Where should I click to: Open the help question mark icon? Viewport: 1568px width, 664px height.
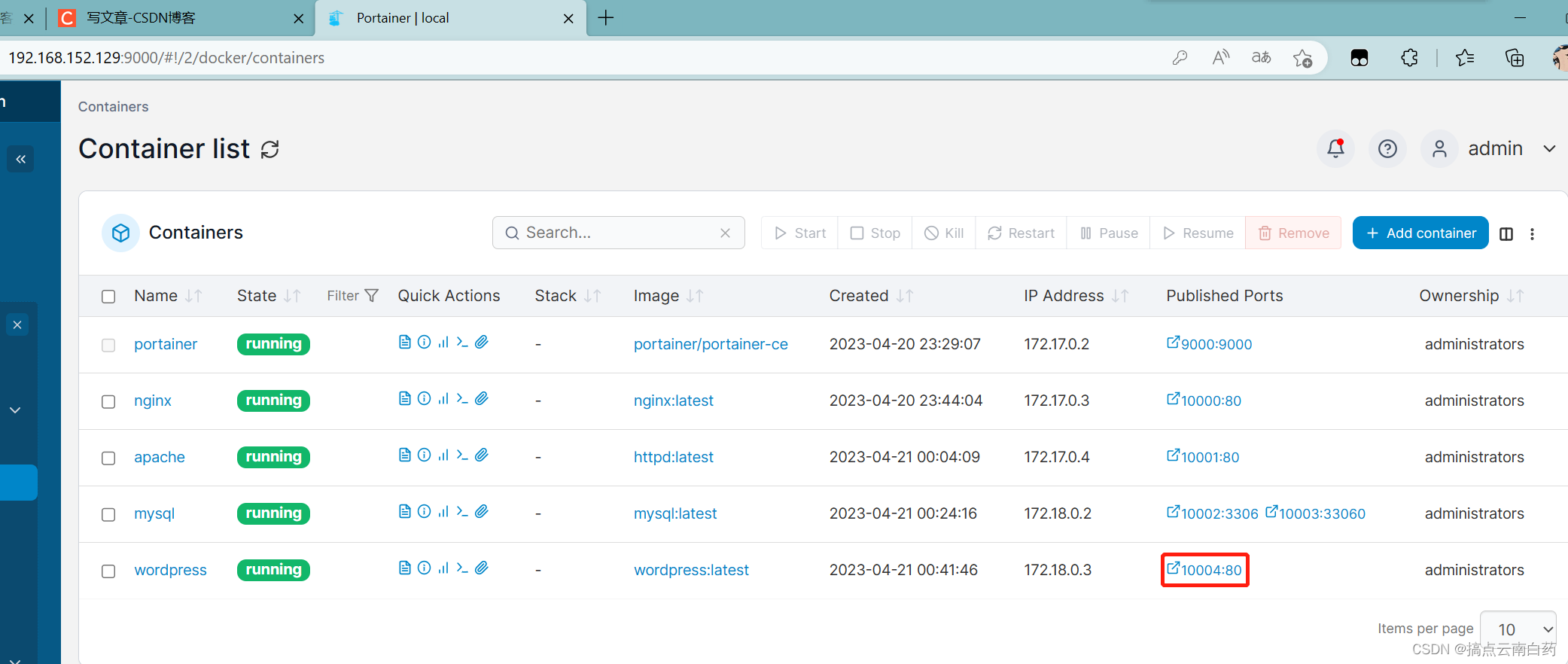[1387, 148]
